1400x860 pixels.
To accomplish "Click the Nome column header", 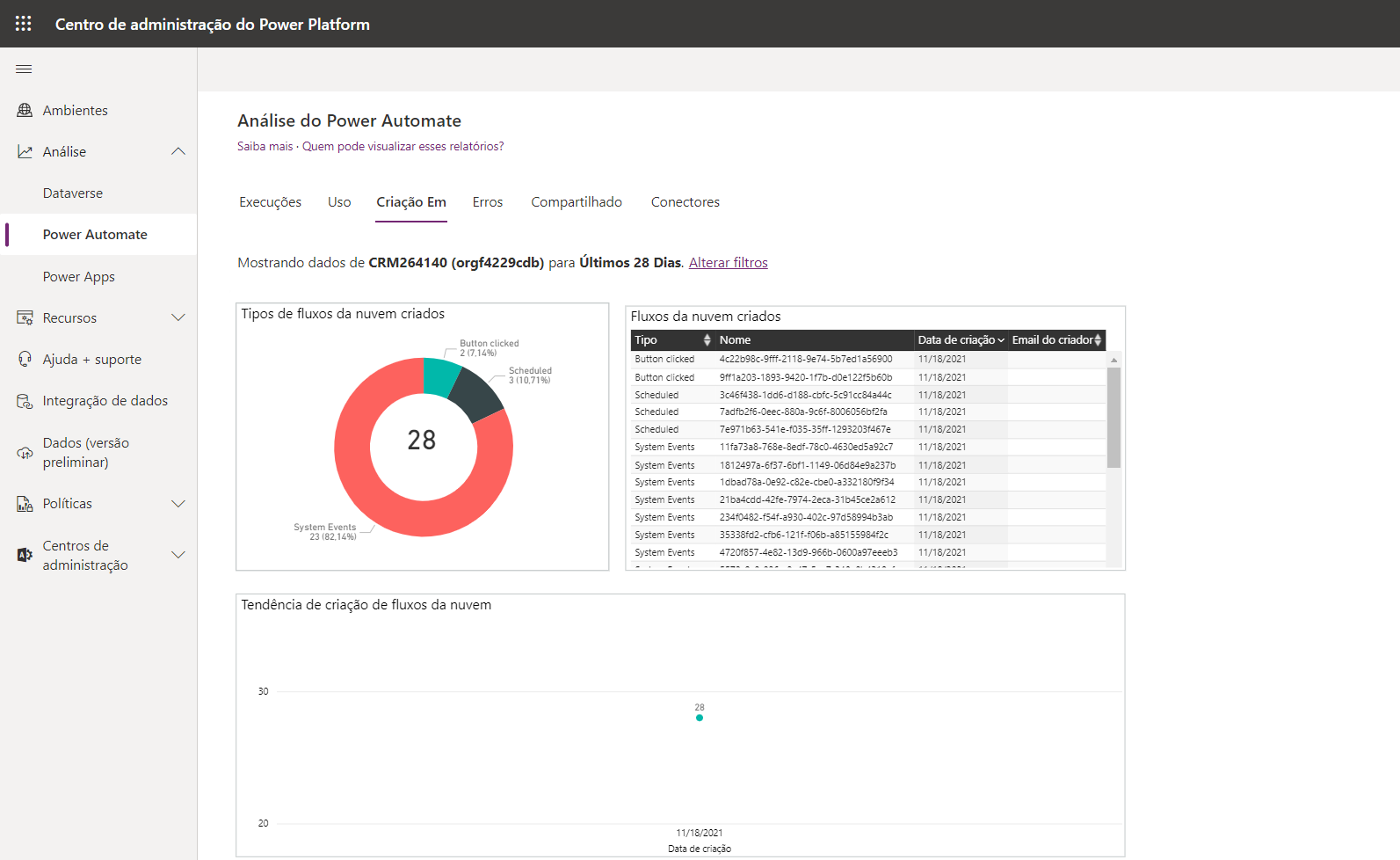I will pos(736,340).
